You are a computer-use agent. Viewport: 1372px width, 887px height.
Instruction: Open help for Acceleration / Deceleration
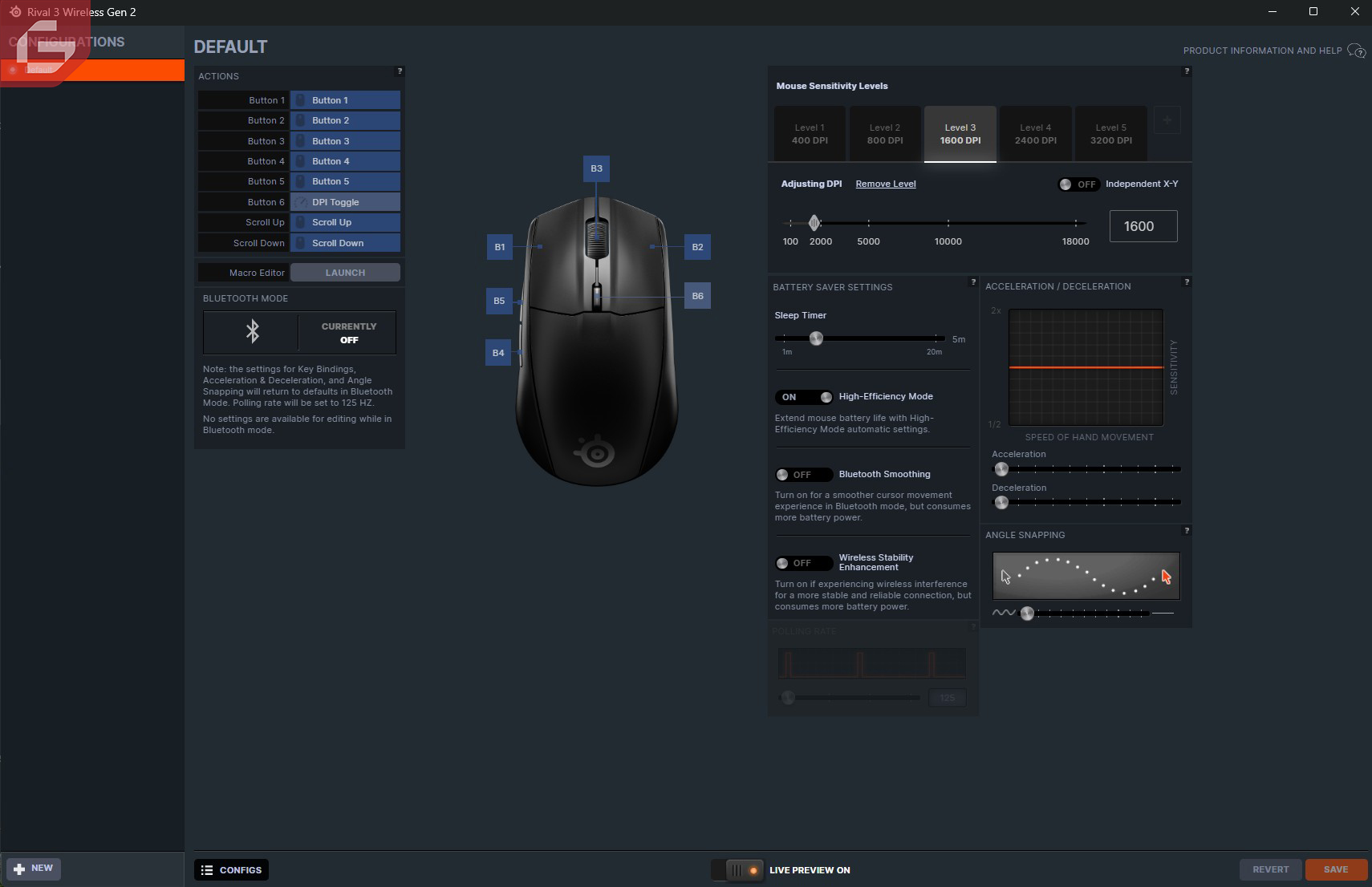(1187, 282)
